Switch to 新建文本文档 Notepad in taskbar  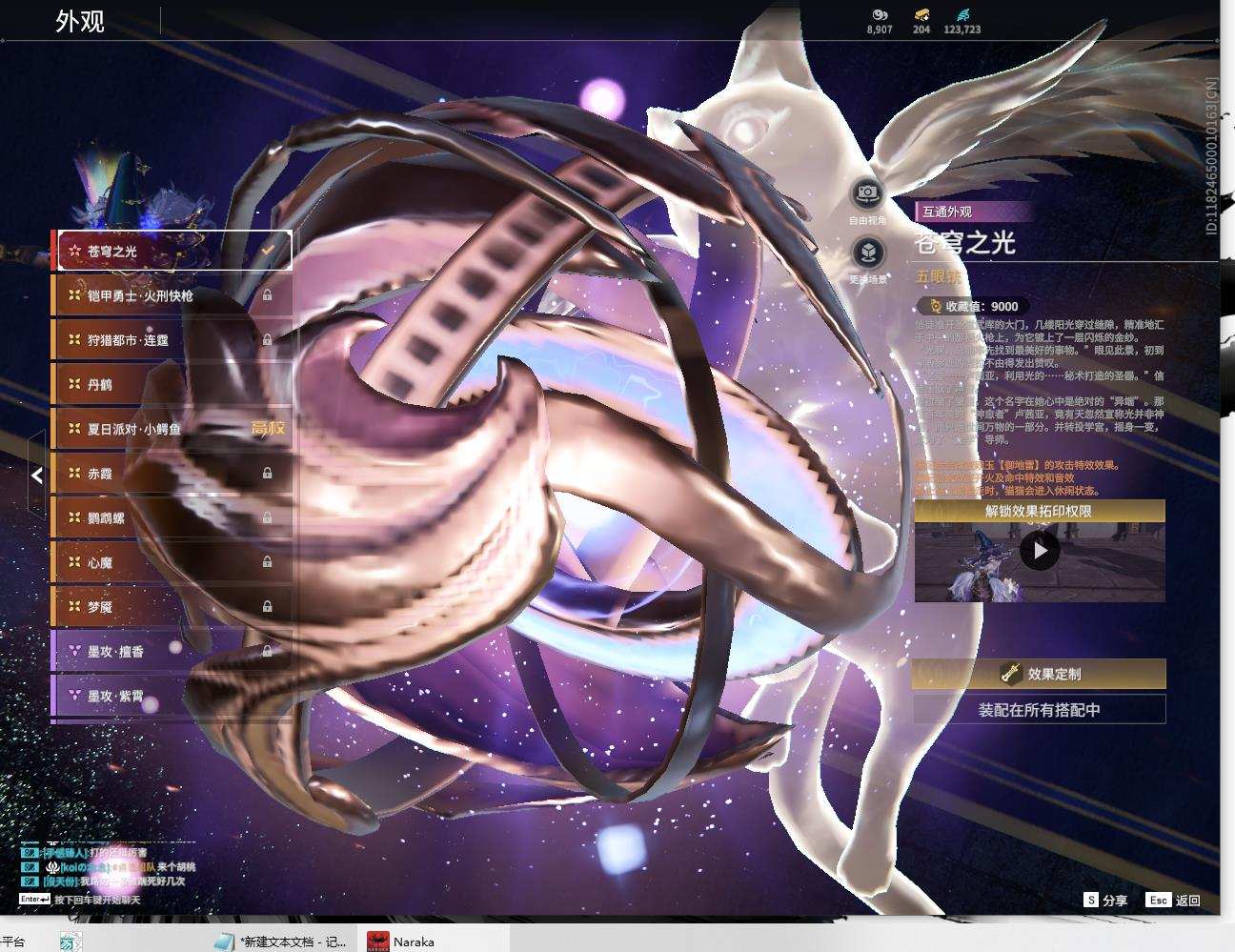(x=282, y=942)
